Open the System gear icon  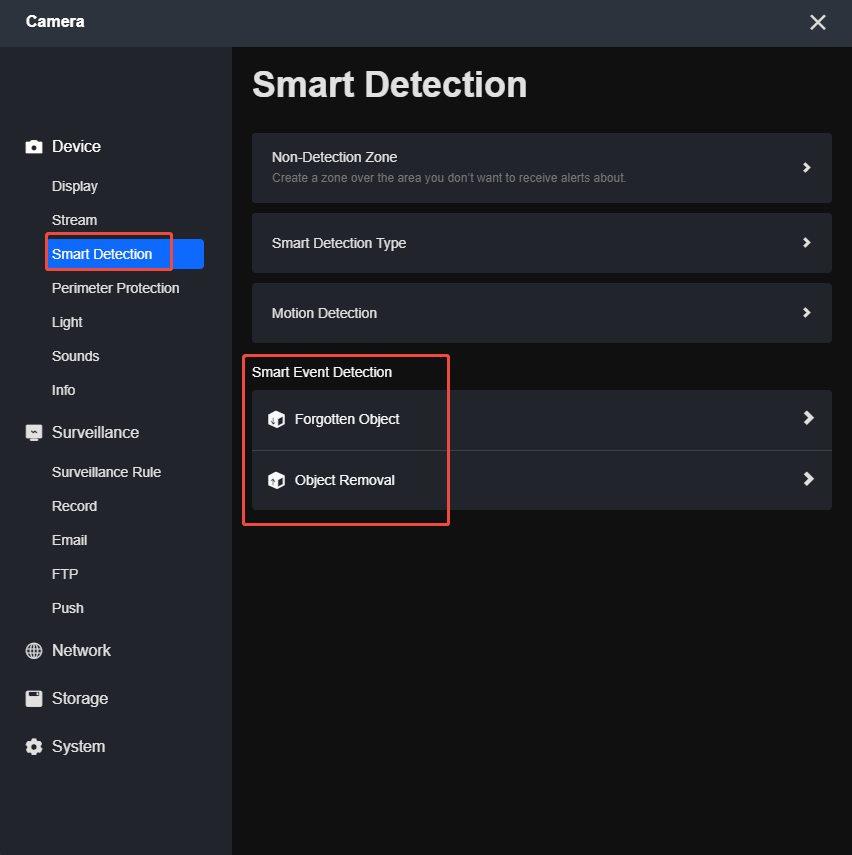(x=33, y=746)
